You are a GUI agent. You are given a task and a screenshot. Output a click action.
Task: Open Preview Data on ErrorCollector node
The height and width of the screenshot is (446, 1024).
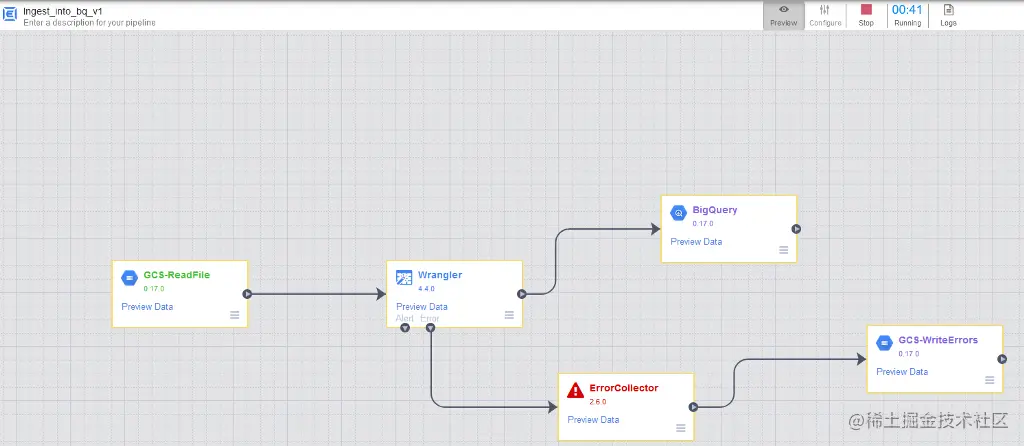(594, 419)
